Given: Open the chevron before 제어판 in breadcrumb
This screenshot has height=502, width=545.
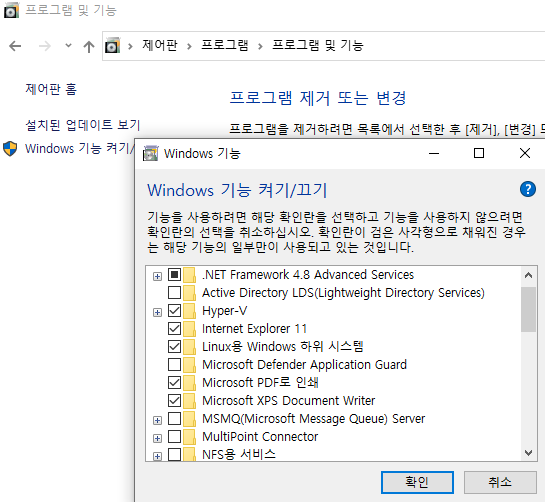Looking at the screenshot, I should tap(130, 46).
